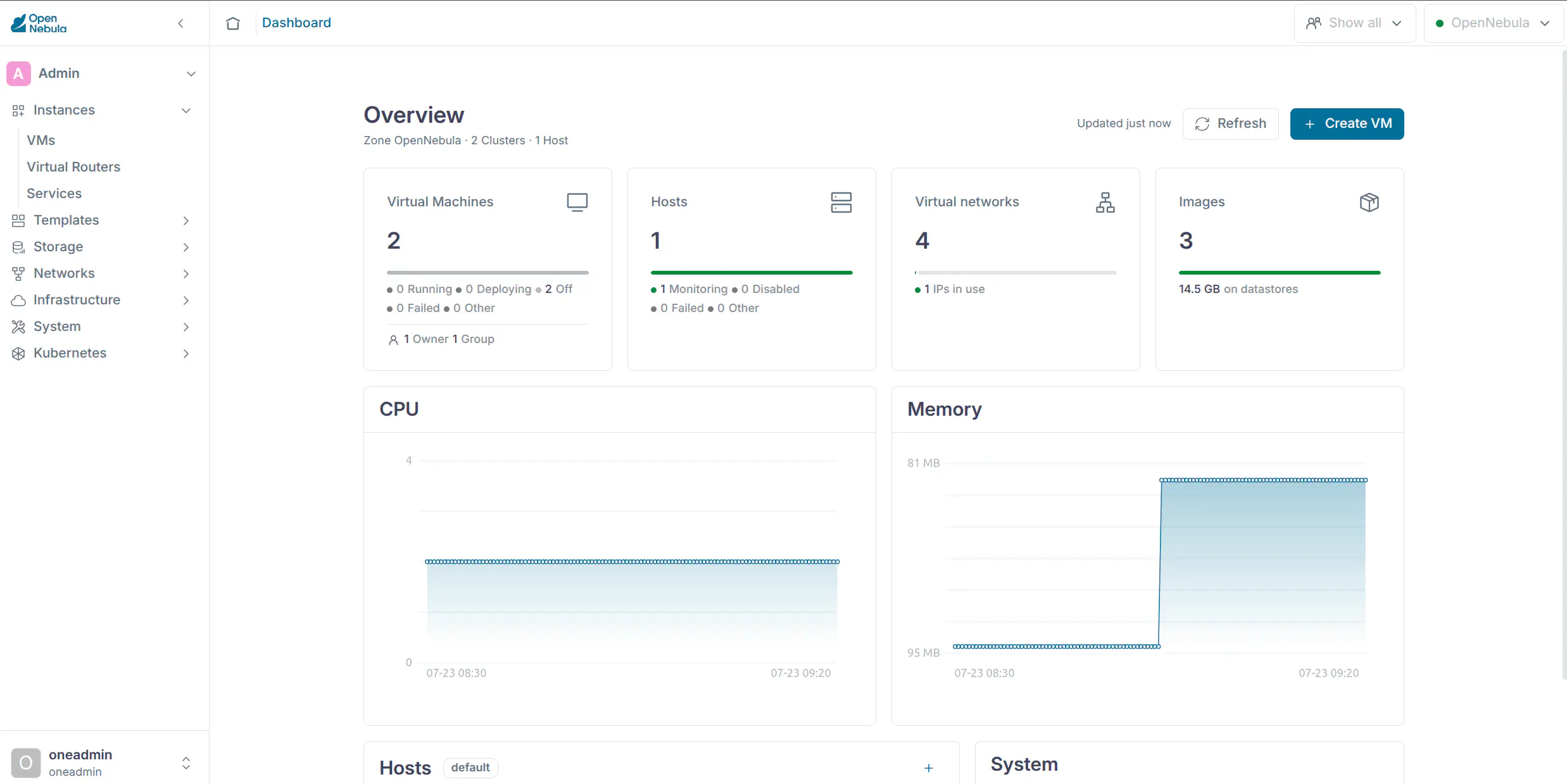Viewport: 1567px width, 784px height.
Task: Open Virtual Routers in the sidebar
Action: coord(73,167)
